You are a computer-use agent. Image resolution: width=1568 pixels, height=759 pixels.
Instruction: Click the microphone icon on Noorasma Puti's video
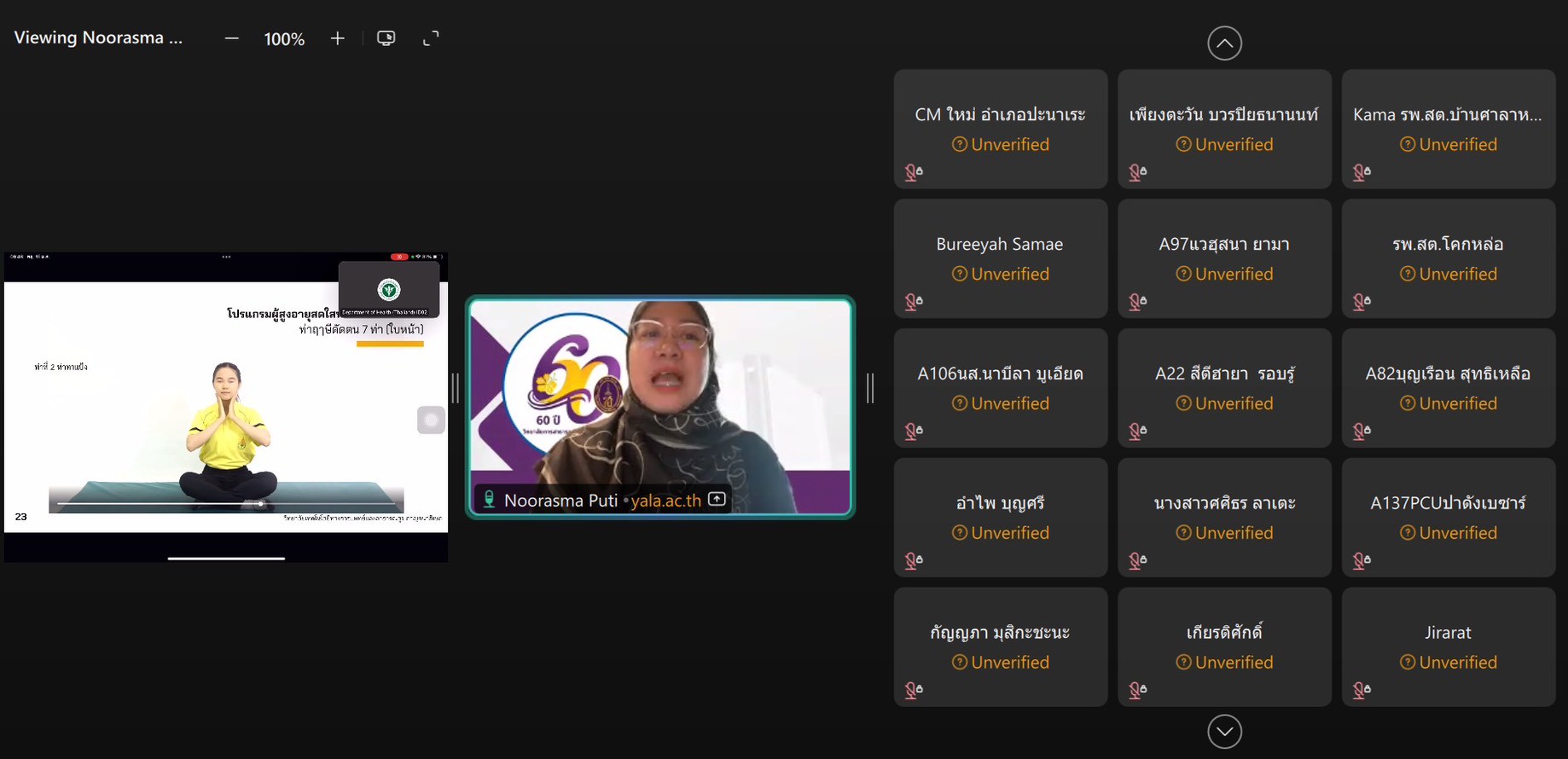pos(489,500)
